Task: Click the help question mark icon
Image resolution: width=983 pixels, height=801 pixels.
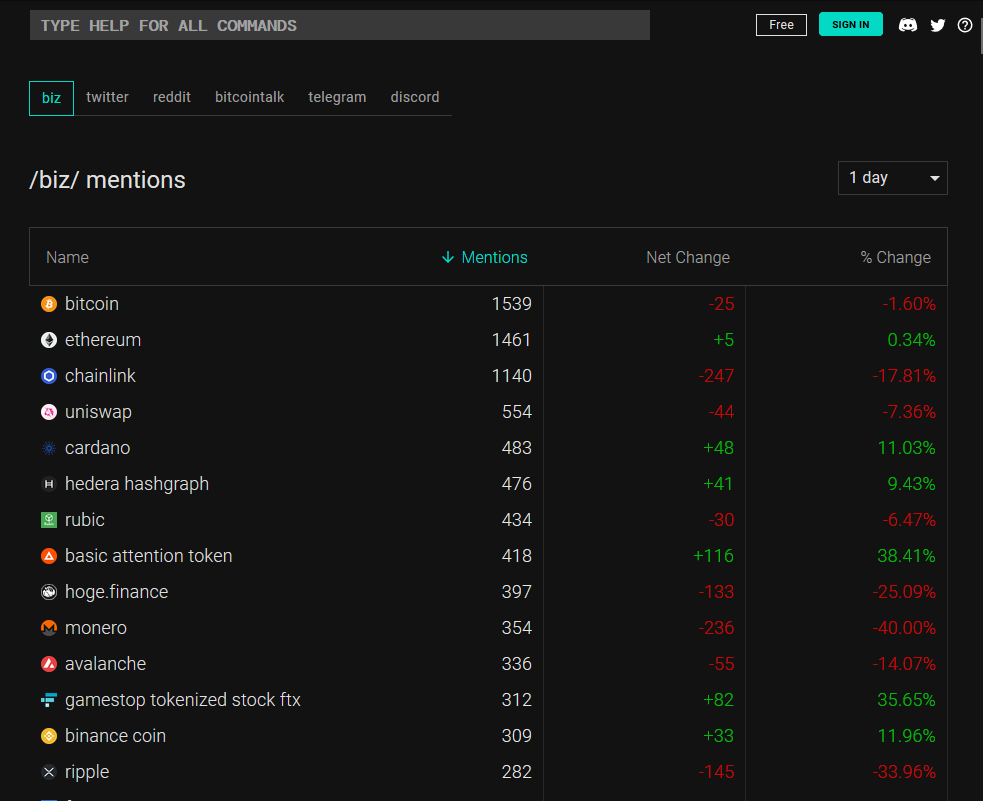Action: [x=965, y=25]
